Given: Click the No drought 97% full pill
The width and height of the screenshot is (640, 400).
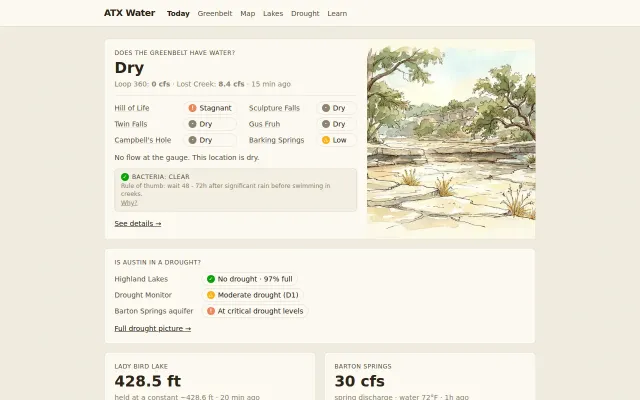Looking at the screenshot, I should coord(250,279).
